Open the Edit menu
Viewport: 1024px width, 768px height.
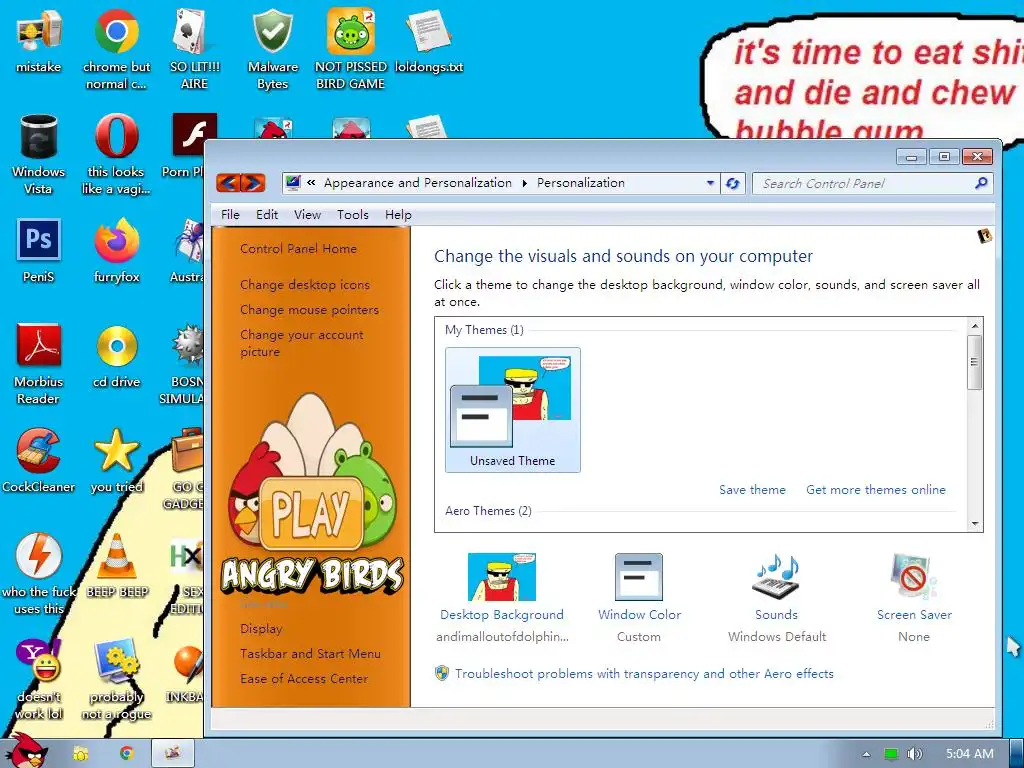click(267, 215)
